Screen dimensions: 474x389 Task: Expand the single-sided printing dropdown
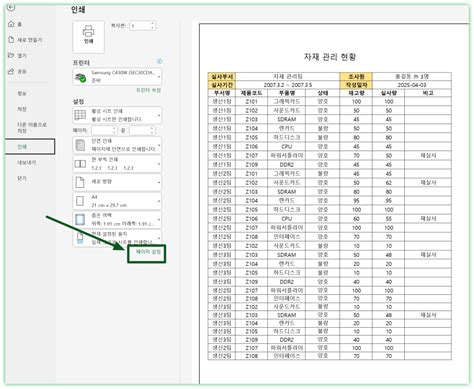click(x=117, y=145)
